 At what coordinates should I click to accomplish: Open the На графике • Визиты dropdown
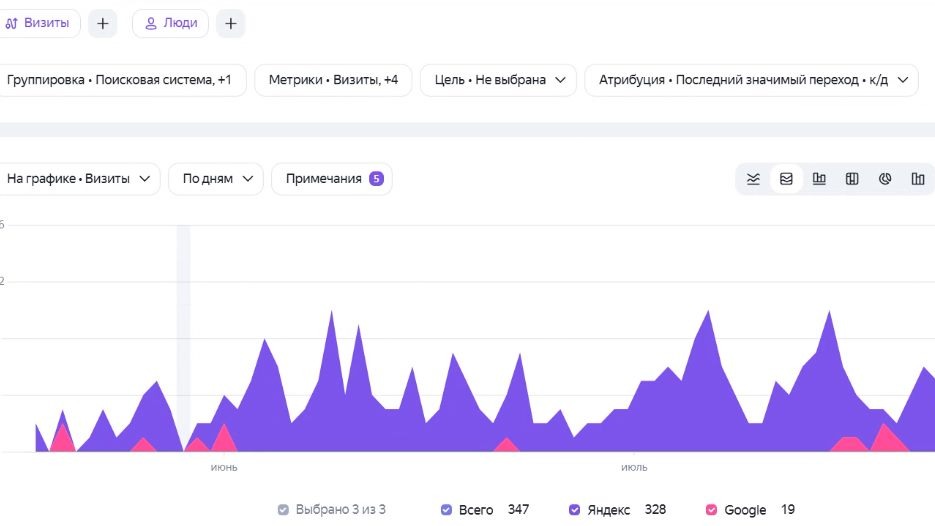tap(78, 179)
